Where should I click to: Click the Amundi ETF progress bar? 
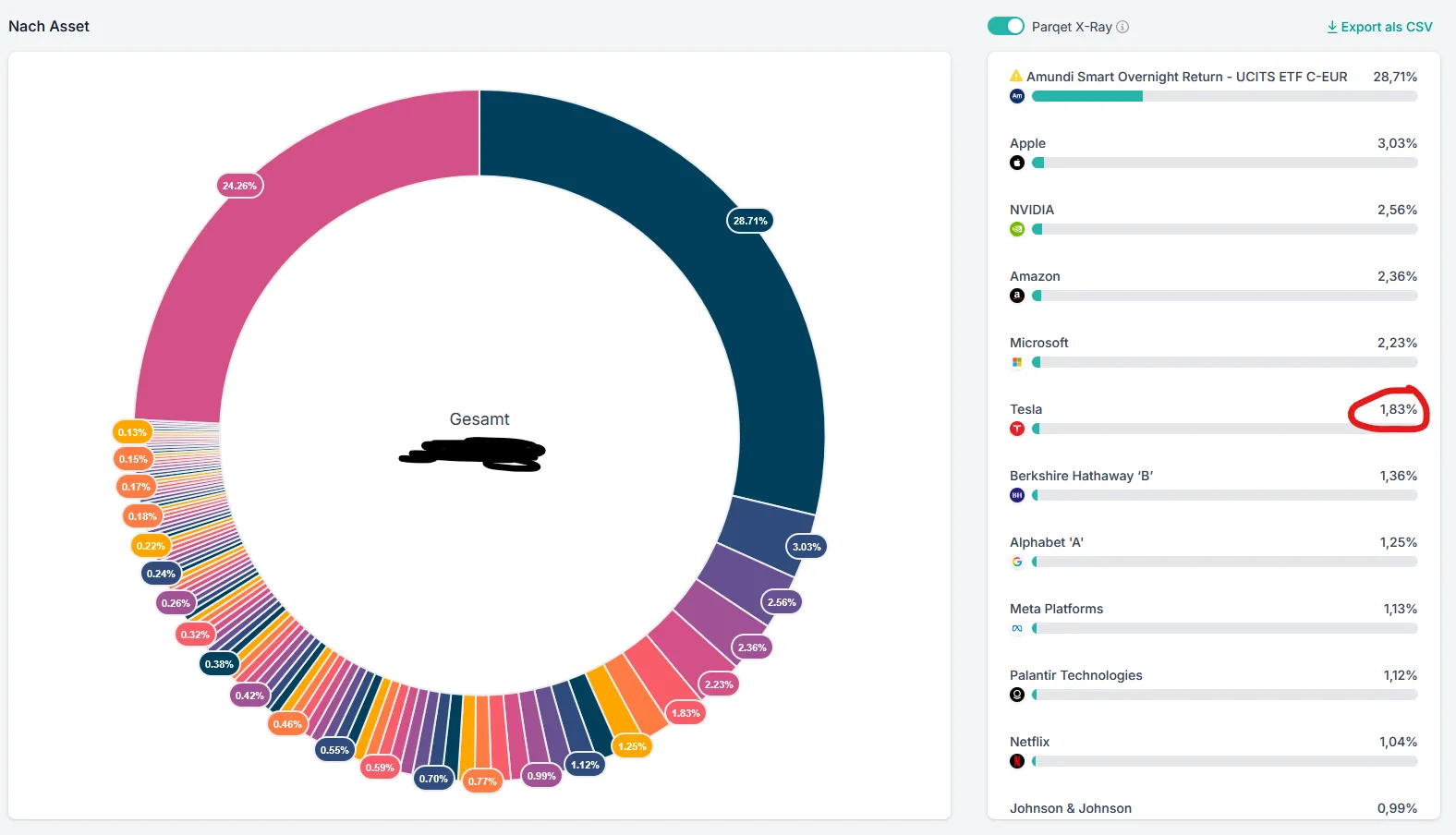[x=1224, y=96]
